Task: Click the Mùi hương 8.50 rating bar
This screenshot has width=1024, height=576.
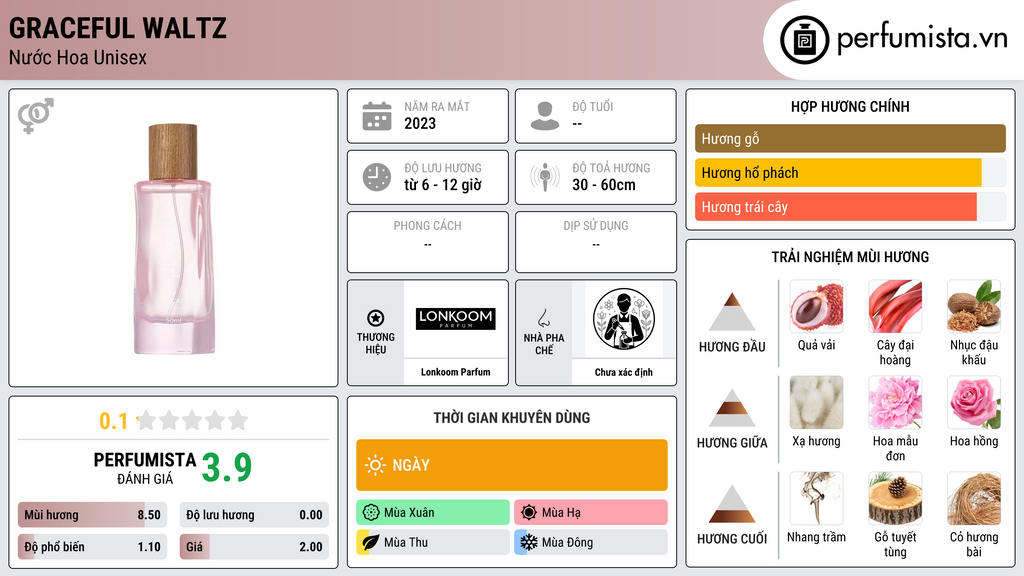Action: (93, 515)
